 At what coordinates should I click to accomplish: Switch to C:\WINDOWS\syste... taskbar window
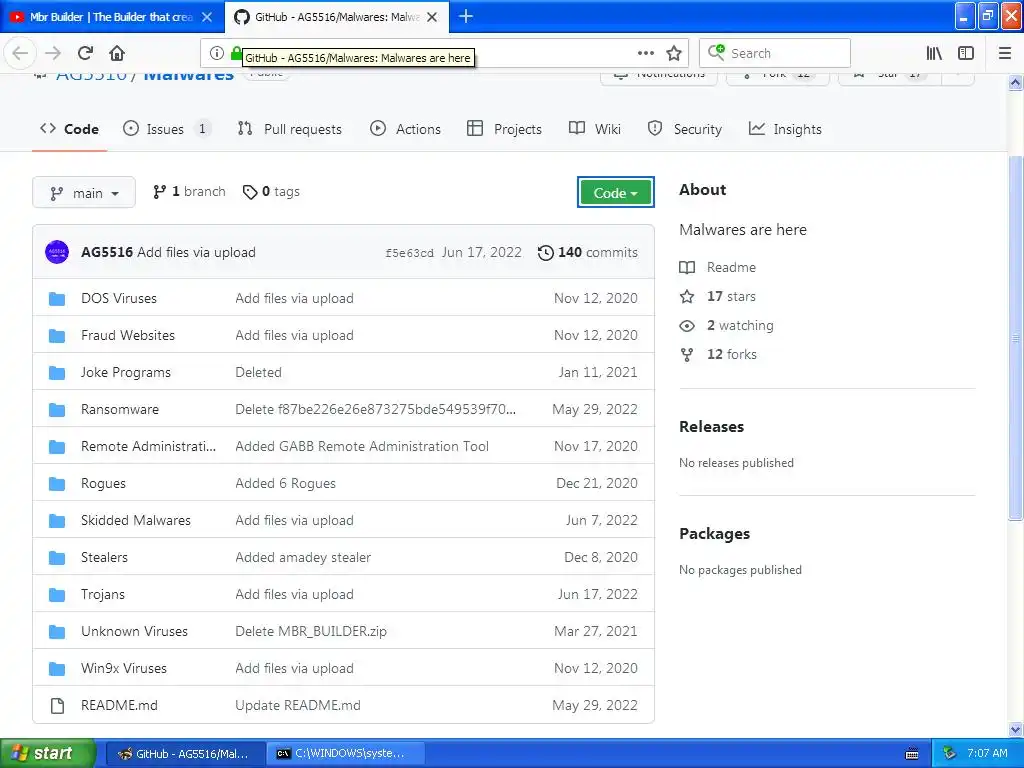coord(346,753)
